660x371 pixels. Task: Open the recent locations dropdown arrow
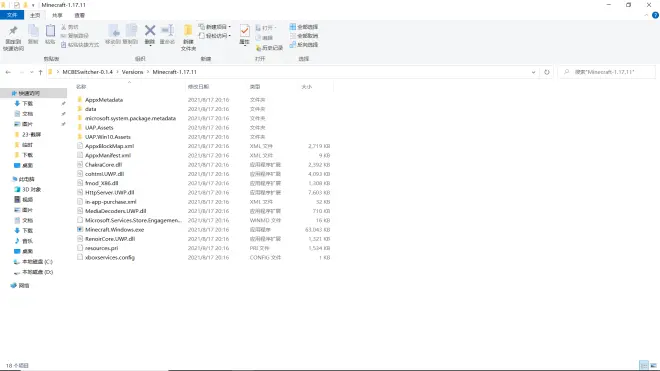(32, 72)
